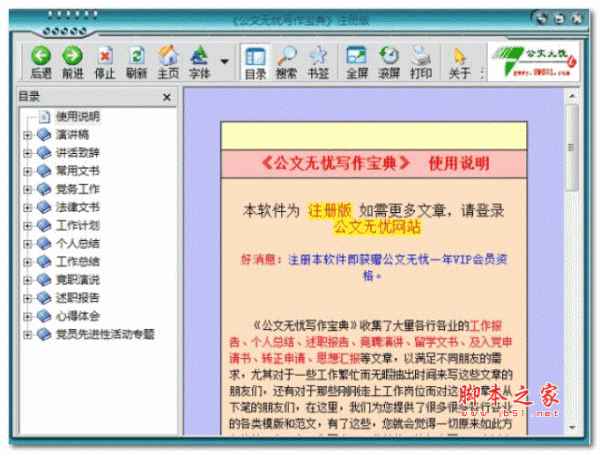Expand the 演讲稿 tree node
This screenshot has height=454, width=600.
coord(27,135)
